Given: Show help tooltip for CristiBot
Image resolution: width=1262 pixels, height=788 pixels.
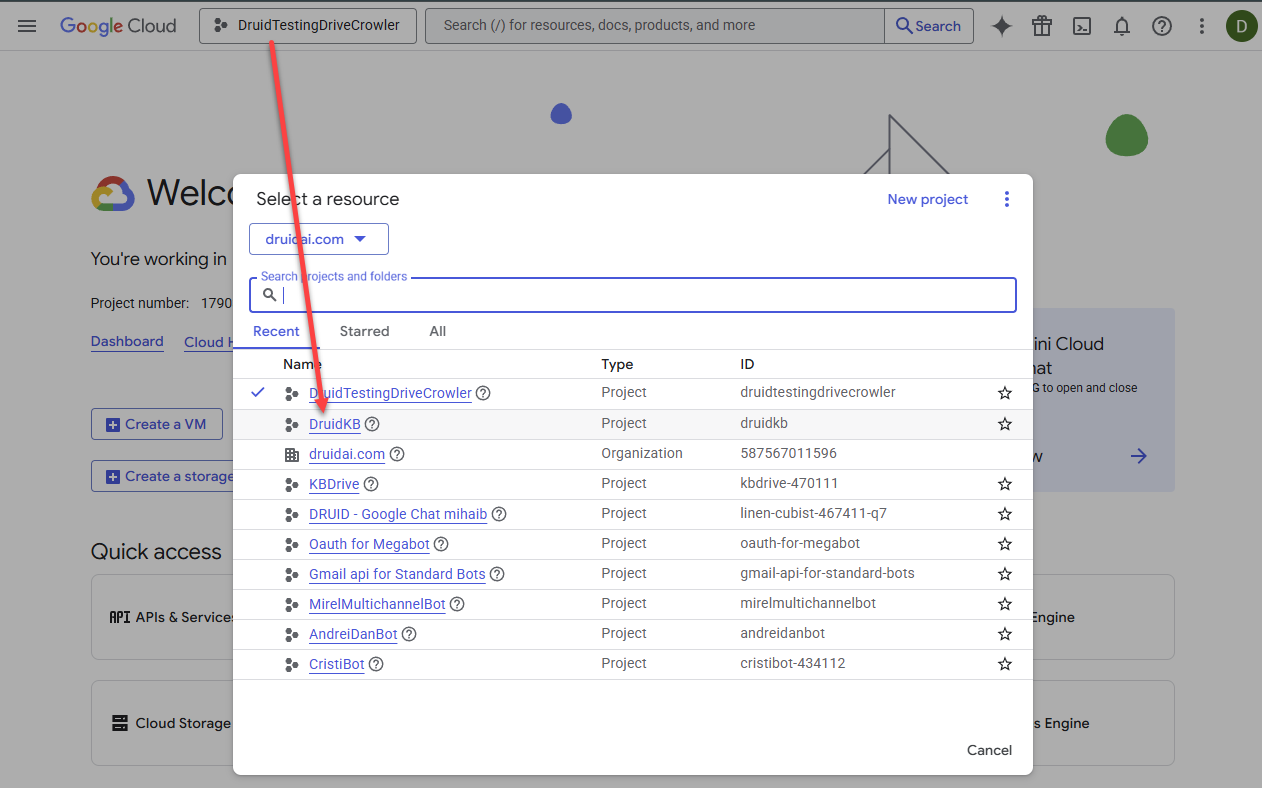Looking at the screenshot, I should [x=376, y=664].
